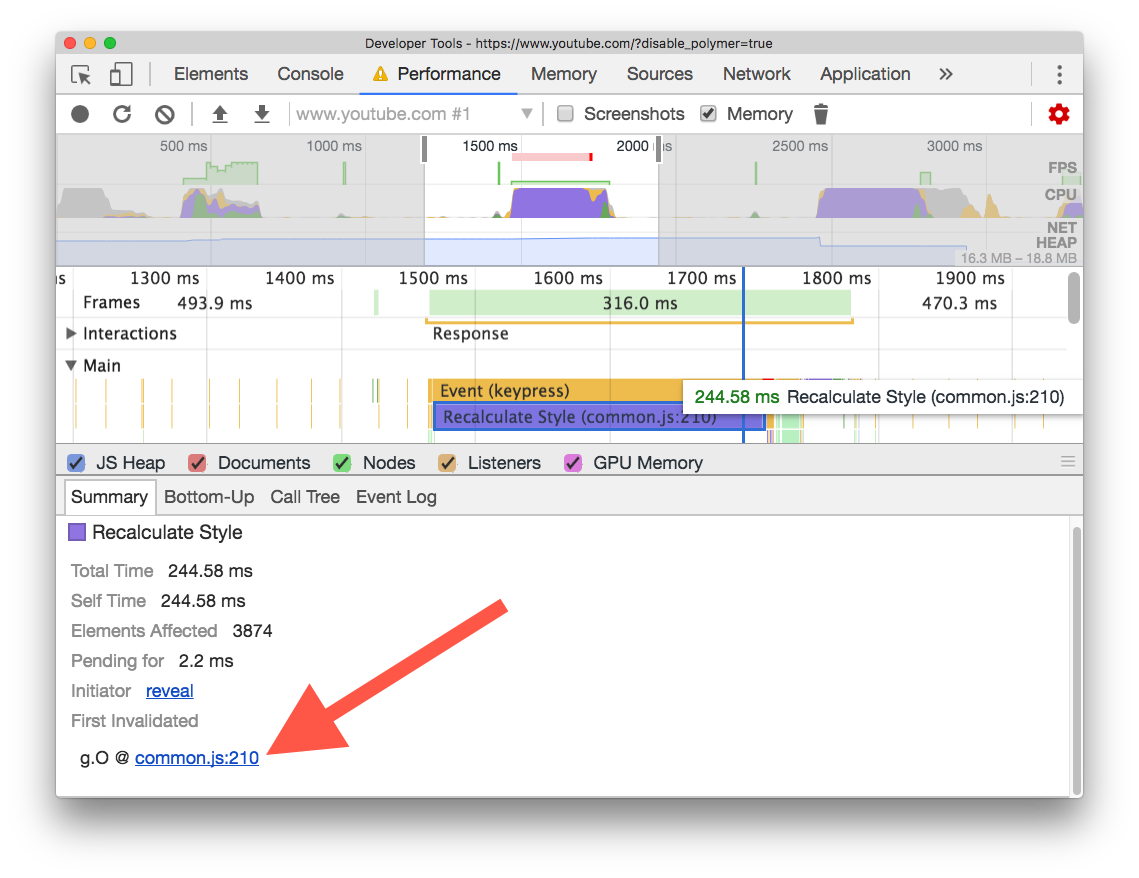Click the 316.0 ms frame block
The image size is (1139, 878).
640,303
